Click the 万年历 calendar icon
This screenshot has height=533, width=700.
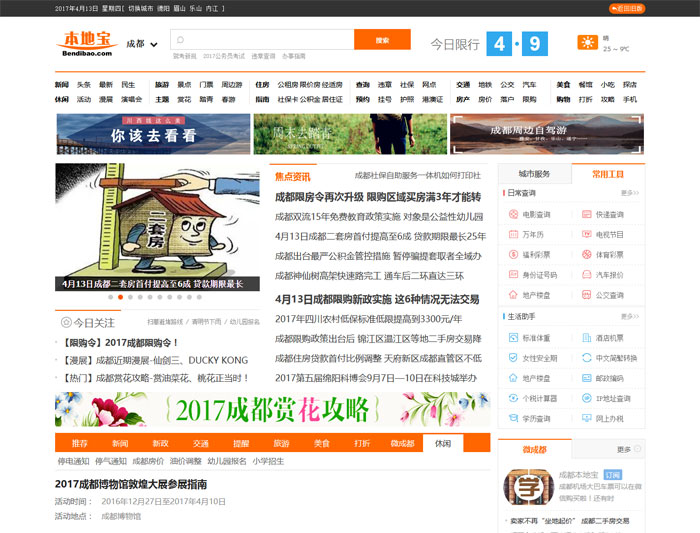coord(512,234)
